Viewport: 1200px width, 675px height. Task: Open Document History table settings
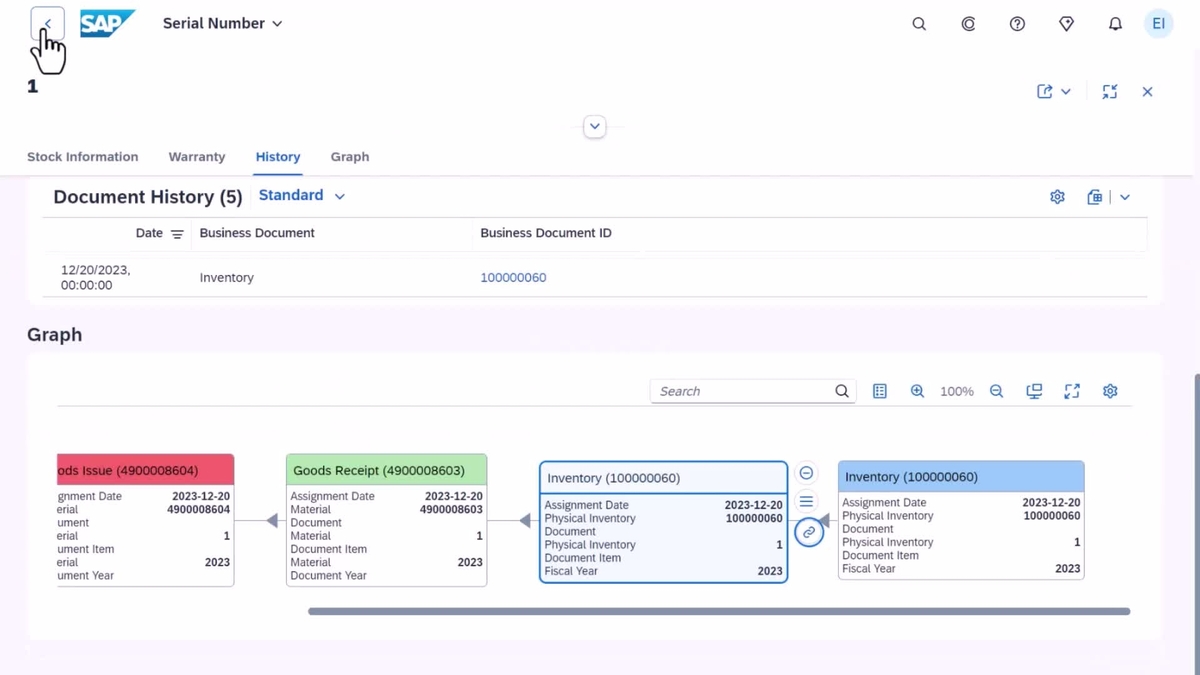coord(1057,197)
